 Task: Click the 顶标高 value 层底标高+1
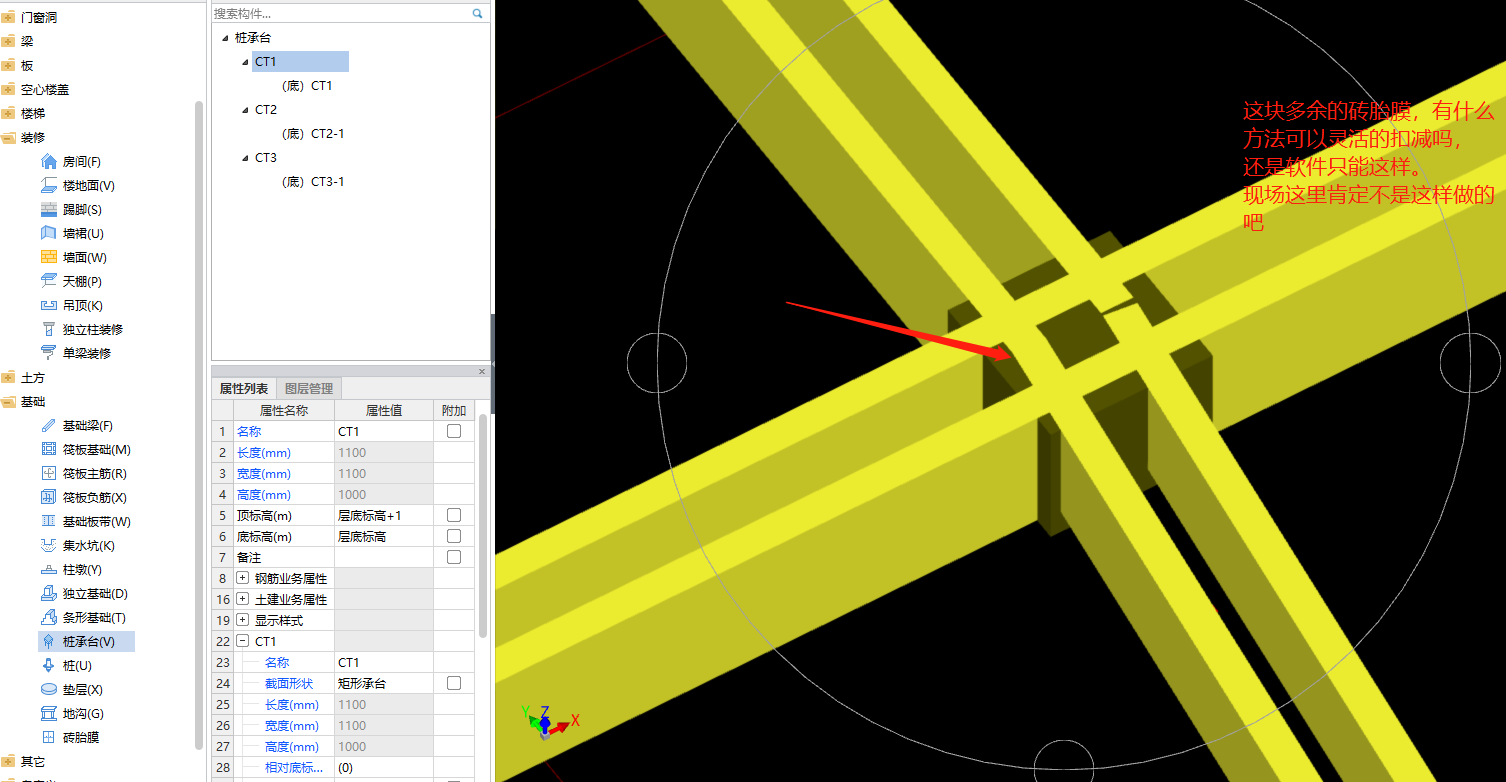384,515
